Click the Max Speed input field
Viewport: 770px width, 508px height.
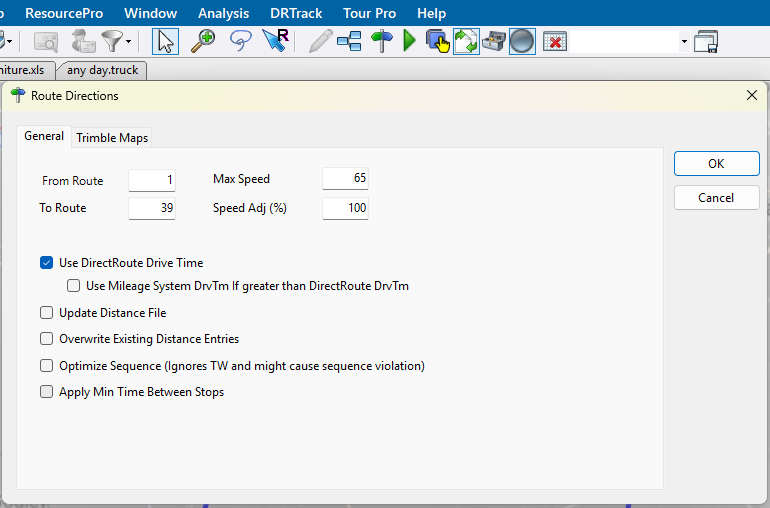coord(345,178)
